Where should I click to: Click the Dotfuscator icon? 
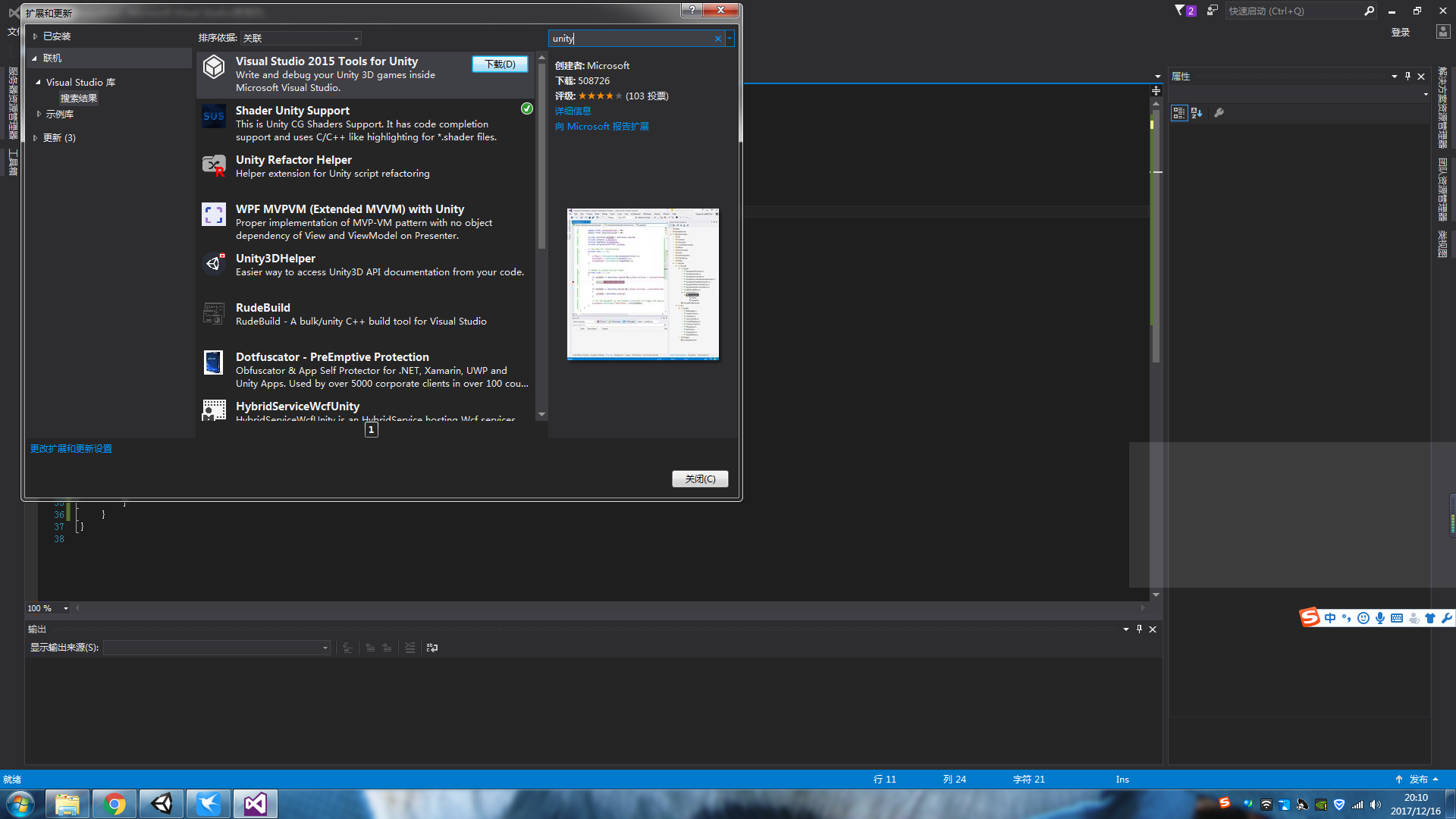coord(214,362)
